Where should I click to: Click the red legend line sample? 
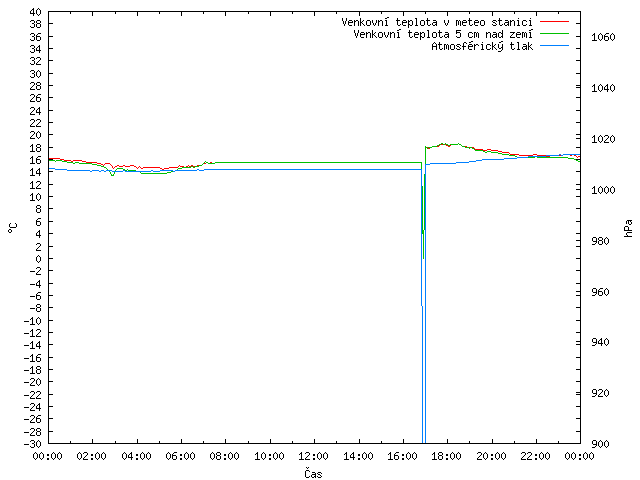coord(554,21)
